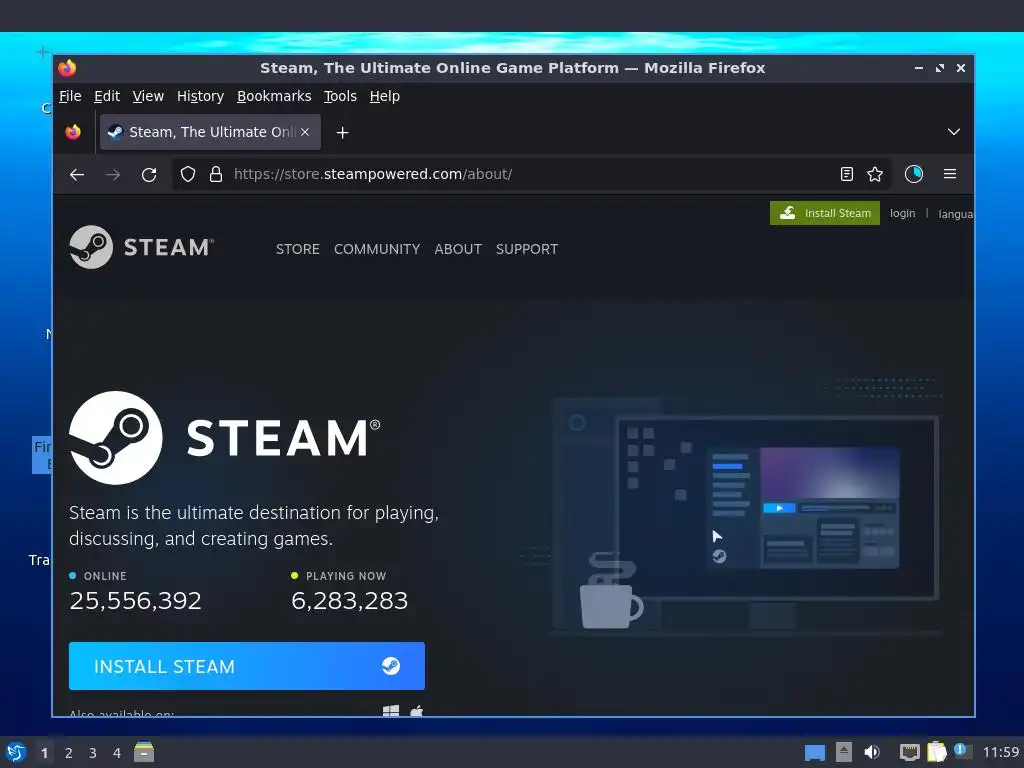Image resolution: width=1024 pixels, height=768 pixels.
Task: Click the 11:59 taskbar clock
Action: (x=1001, y=752)
